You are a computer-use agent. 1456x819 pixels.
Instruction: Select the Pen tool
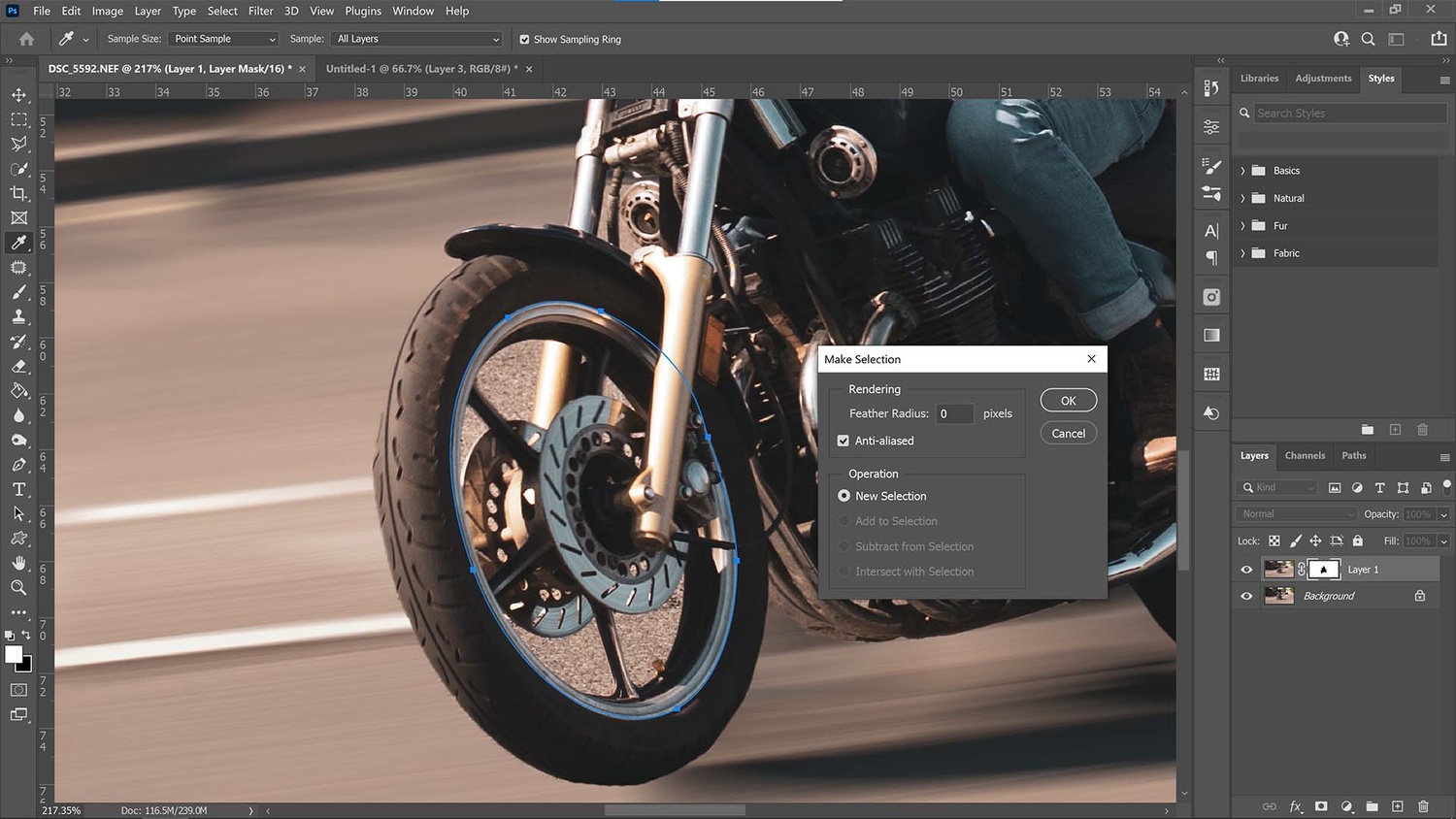pyautogui.click(x=18, y=465)
